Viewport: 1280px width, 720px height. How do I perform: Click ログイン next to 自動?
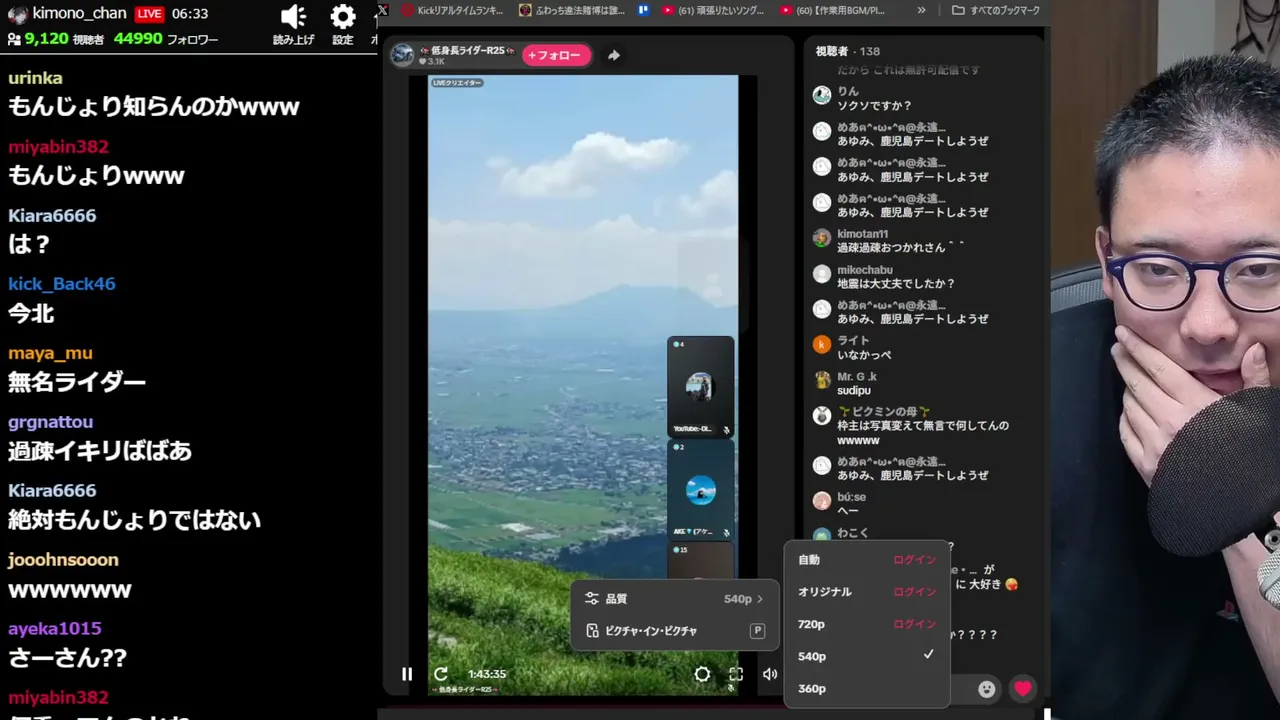(915, 560)
